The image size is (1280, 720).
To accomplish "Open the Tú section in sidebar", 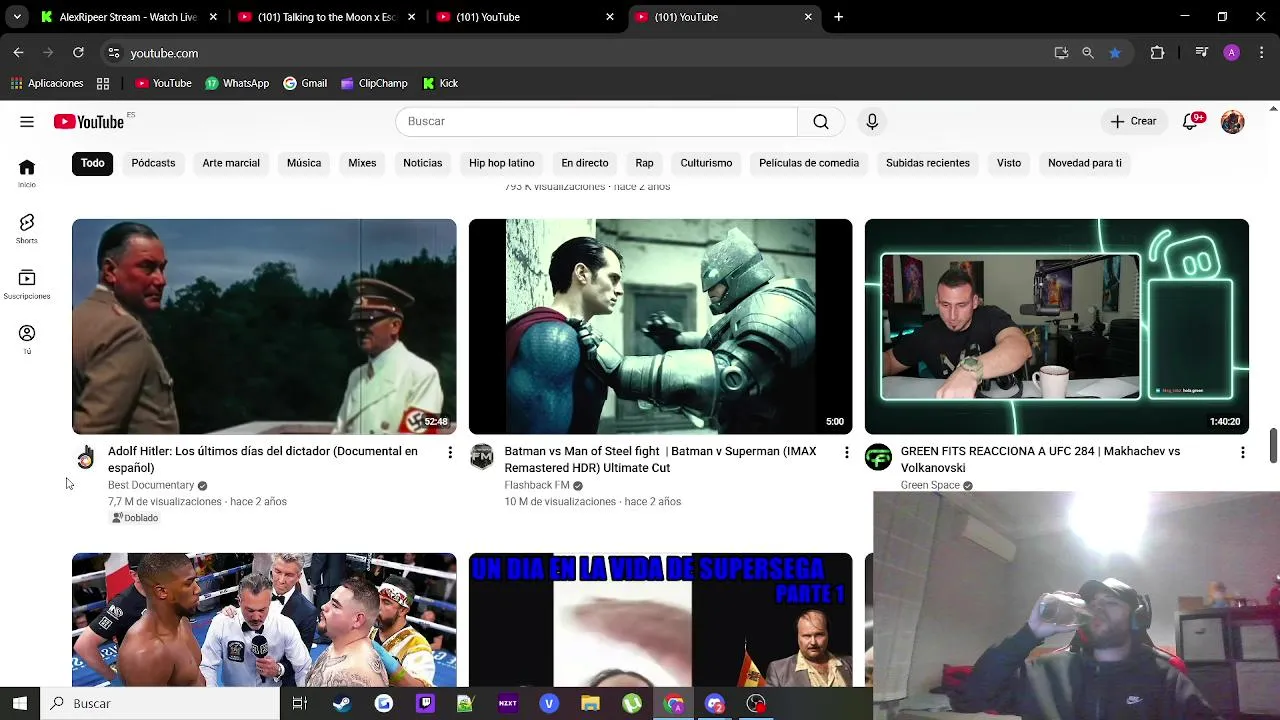I will click(x=27, y=340).
